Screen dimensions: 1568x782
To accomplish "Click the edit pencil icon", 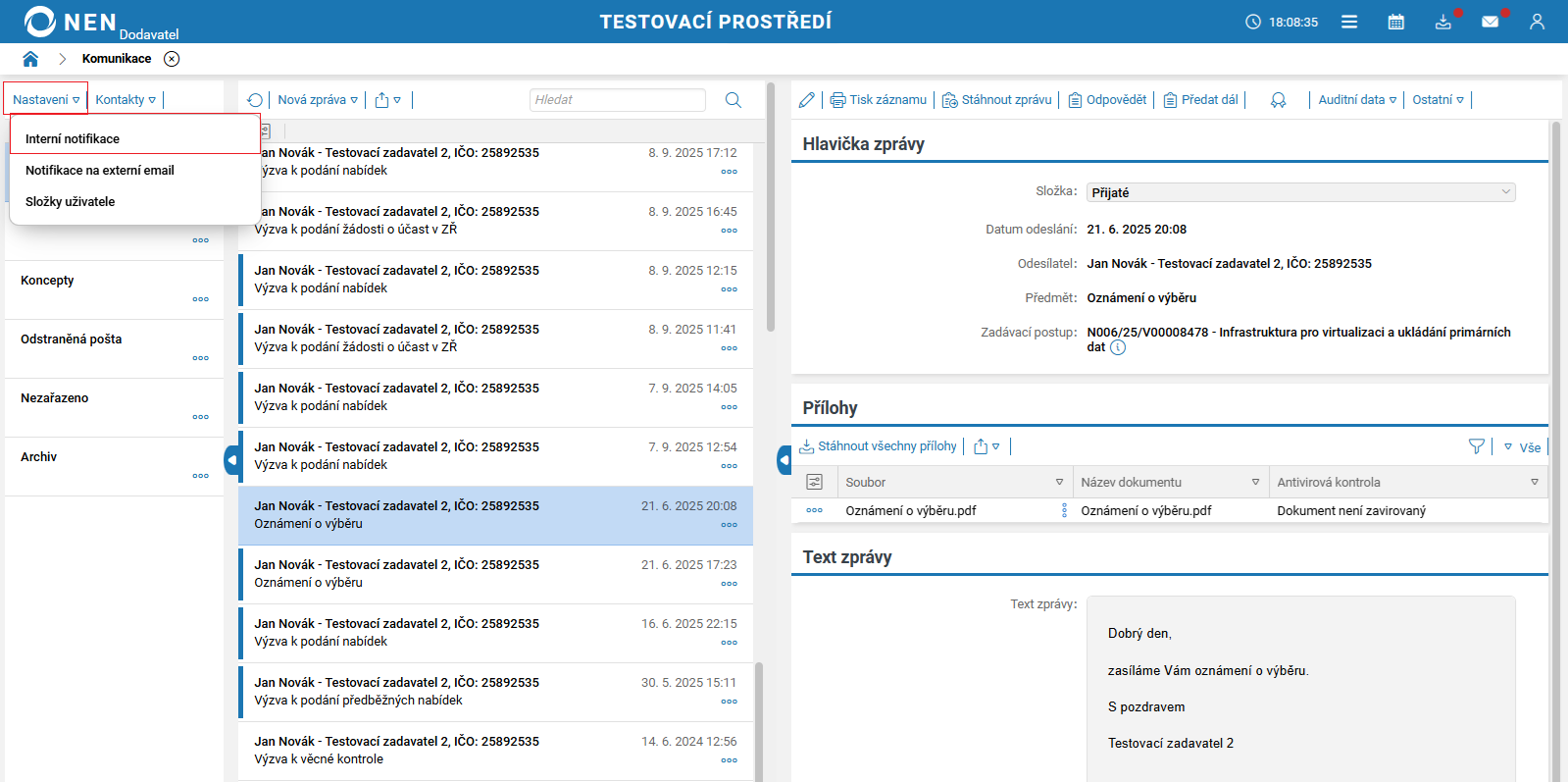I will tap(807, 100).
